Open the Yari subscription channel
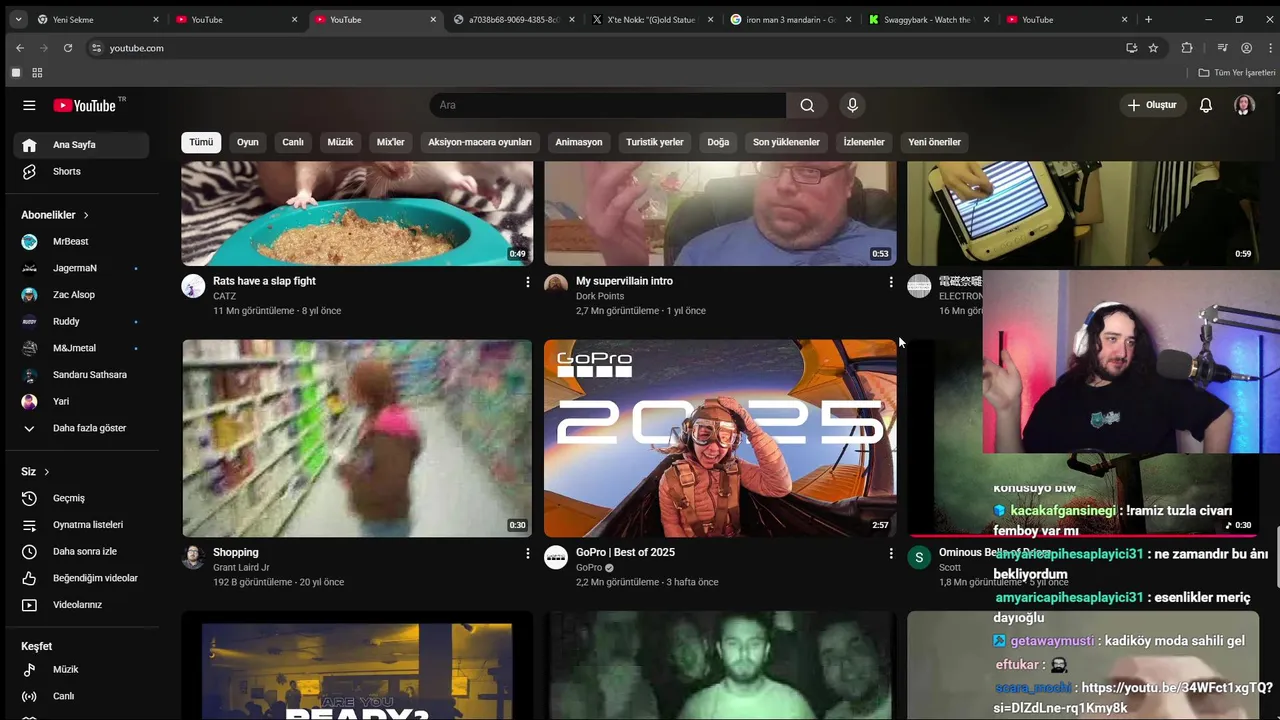This screenshot has height=720, width=1280. point(81,401)
